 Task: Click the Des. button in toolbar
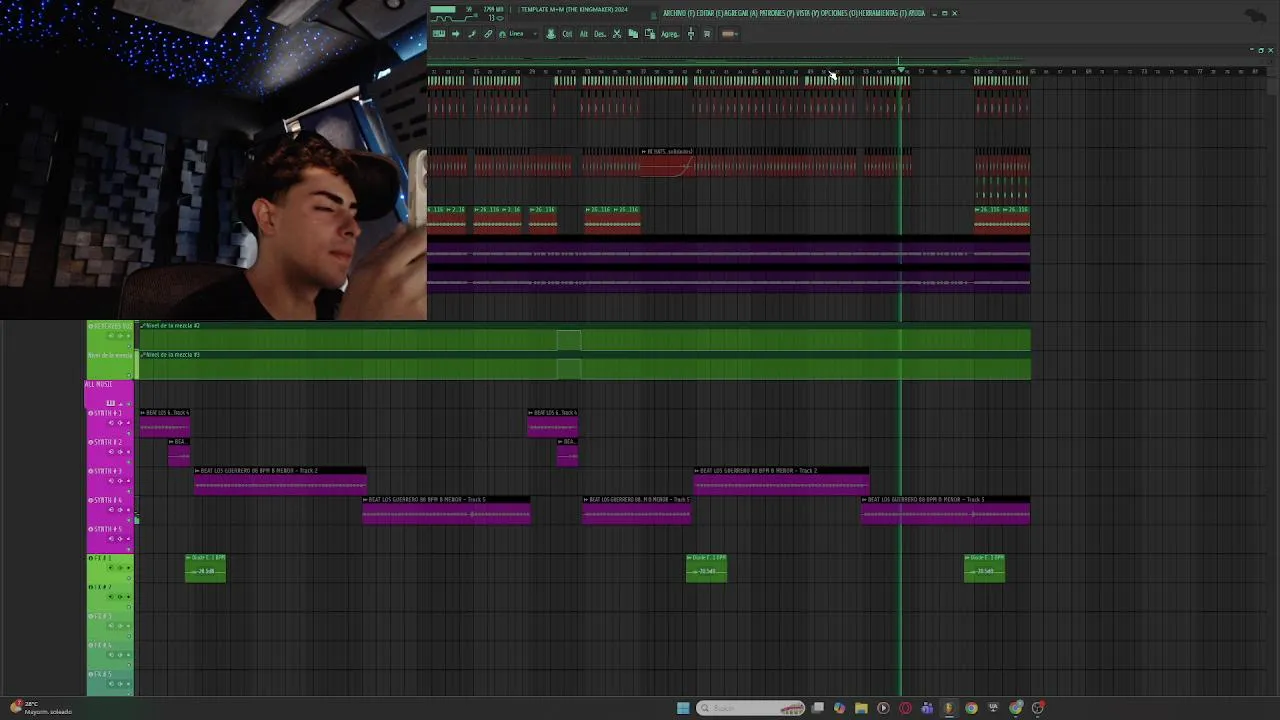click(x=599, y=33)
